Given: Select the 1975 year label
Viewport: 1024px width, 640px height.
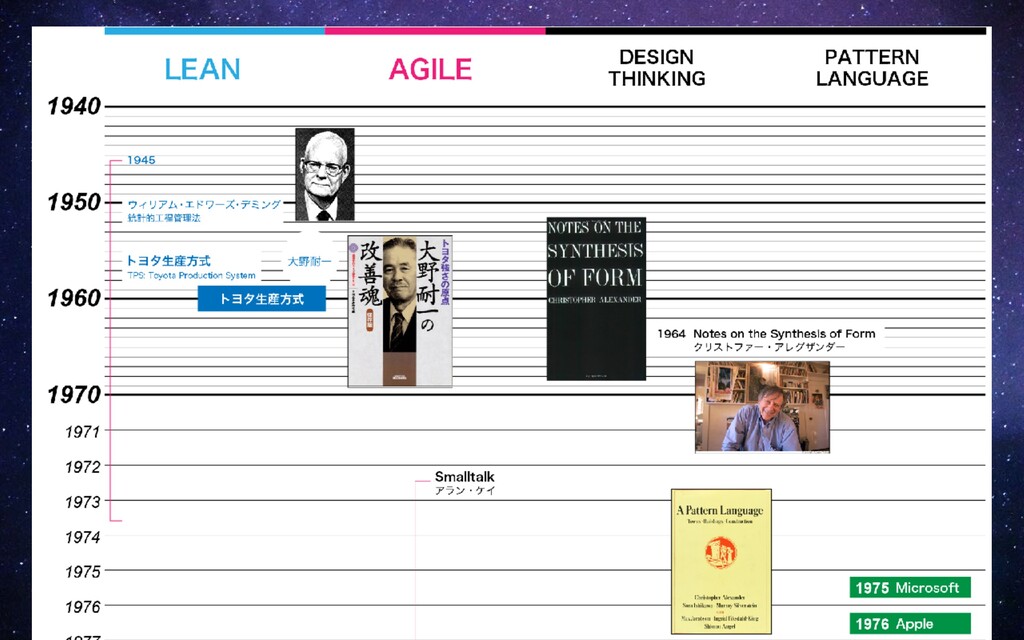Looking at the screenshot, I should tap(82, 572).
